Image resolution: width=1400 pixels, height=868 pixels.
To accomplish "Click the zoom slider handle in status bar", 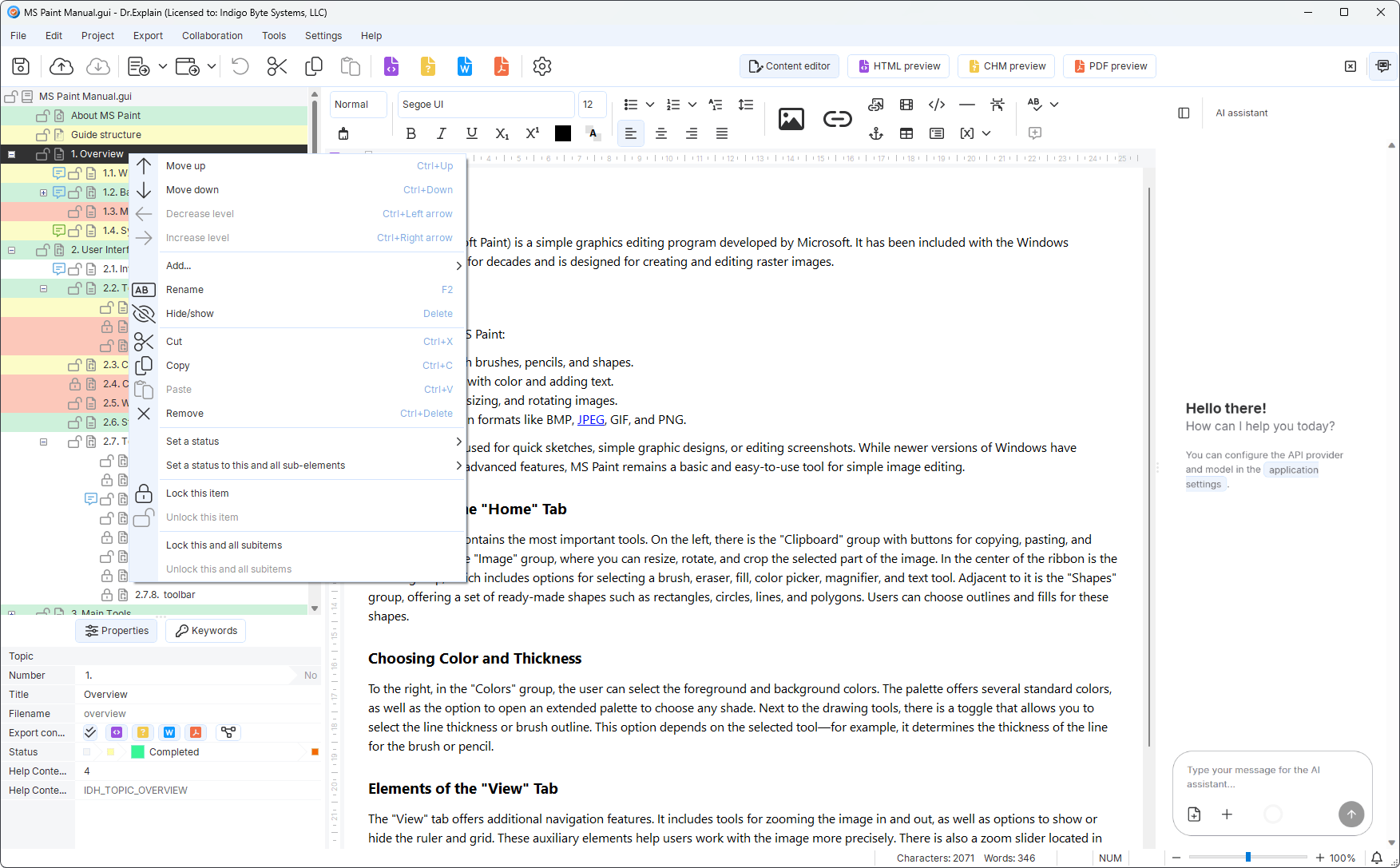I will (x=1248, y=858).
